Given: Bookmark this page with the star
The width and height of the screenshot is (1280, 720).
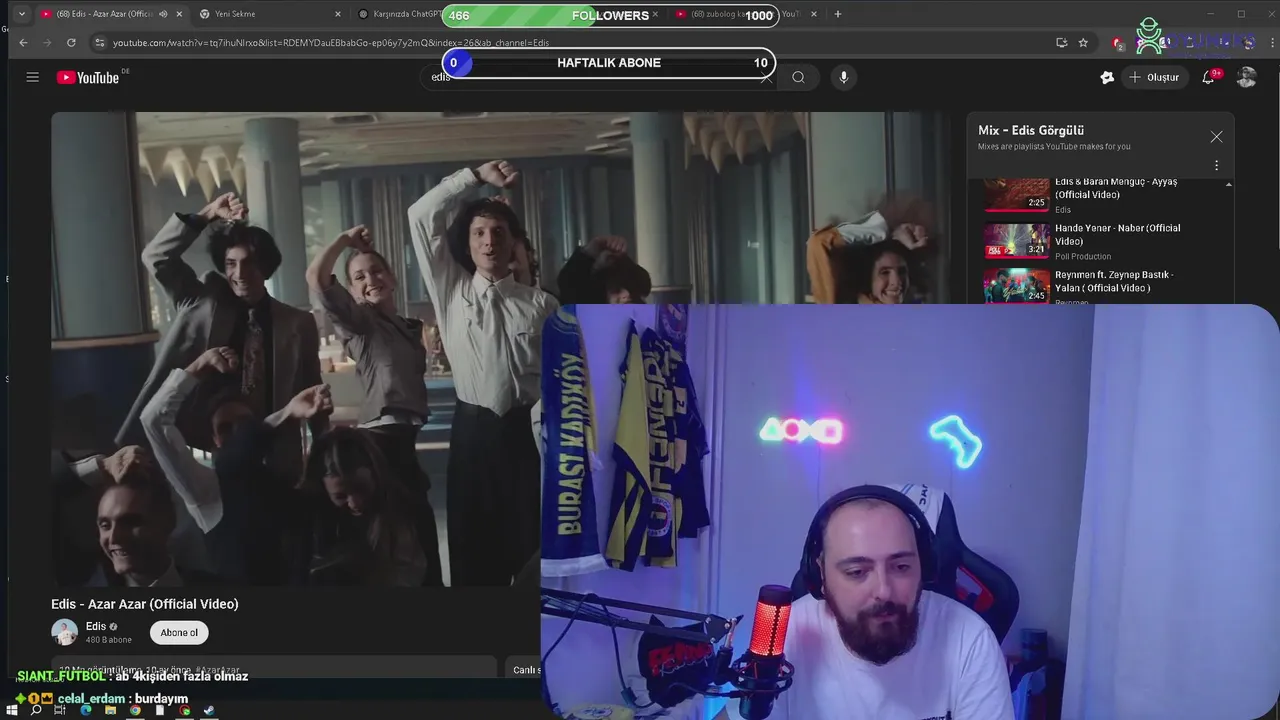Looking at the screenshot, I should (1083, 43).
